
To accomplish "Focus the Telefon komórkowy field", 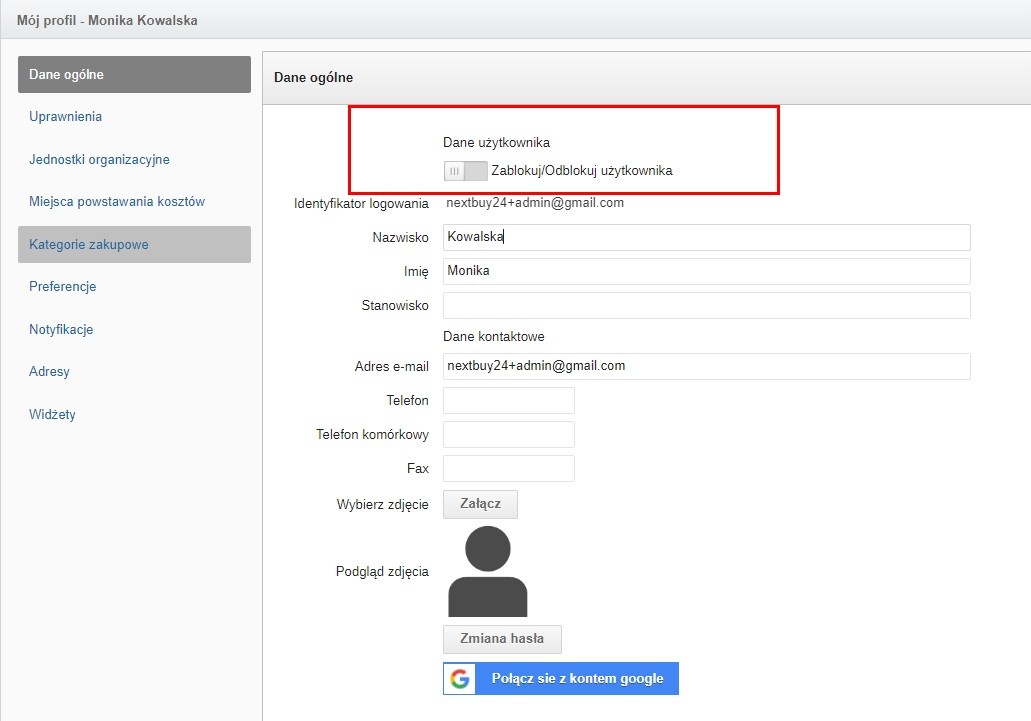I will [508, 435].
